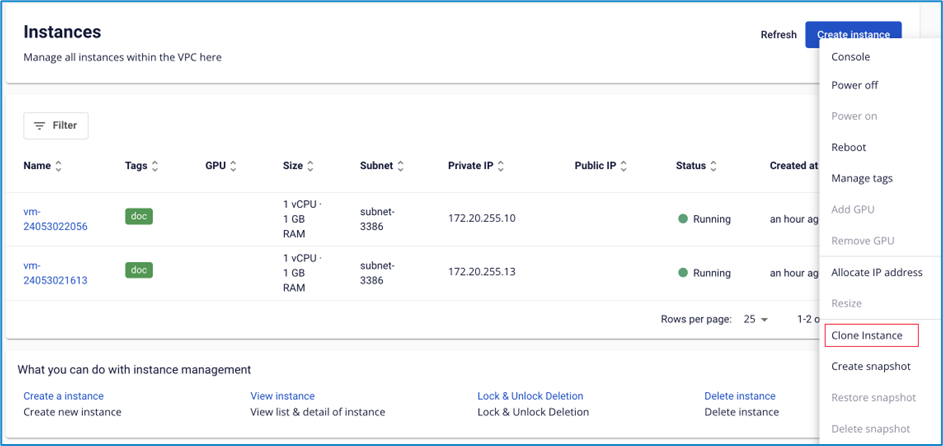
Task: Sort by Name column arrows
Action: tap(59, 166)
